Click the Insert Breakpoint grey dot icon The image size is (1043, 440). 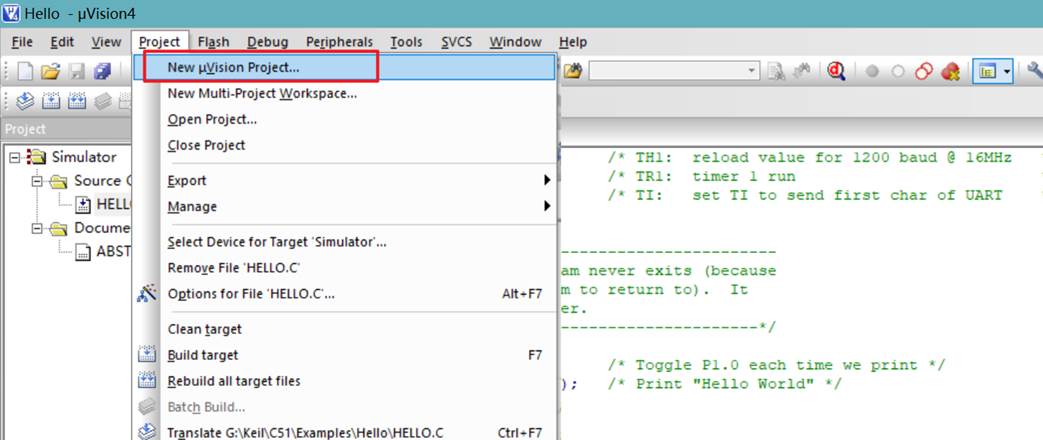872,71
